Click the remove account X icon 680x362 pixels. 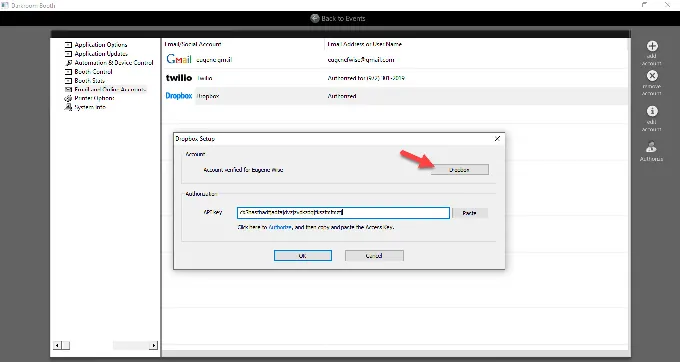652,76
